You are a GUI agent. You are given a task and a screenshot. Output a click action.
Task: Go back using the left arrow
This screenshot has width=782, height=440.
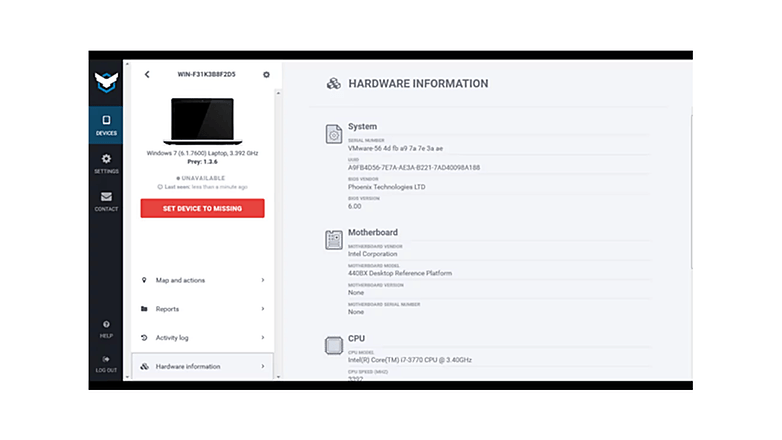click(147, 74)
